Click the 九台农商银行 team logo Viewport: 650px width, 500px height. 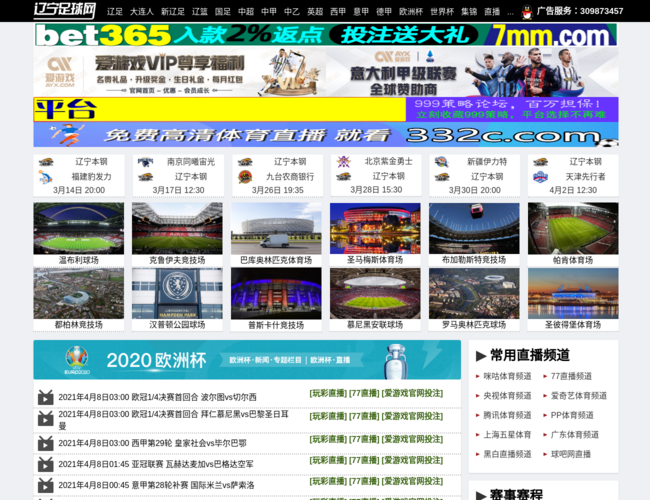tap(245, 177)
